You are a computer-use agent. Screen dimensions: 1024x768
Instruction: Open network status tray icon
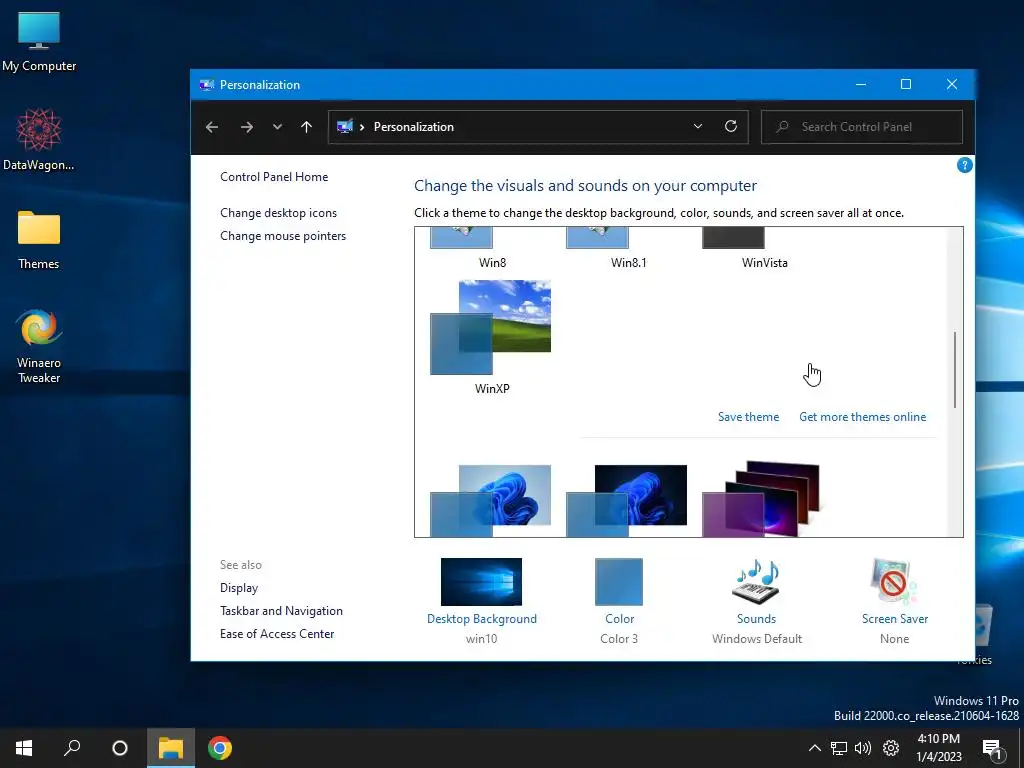click(839, 748)
